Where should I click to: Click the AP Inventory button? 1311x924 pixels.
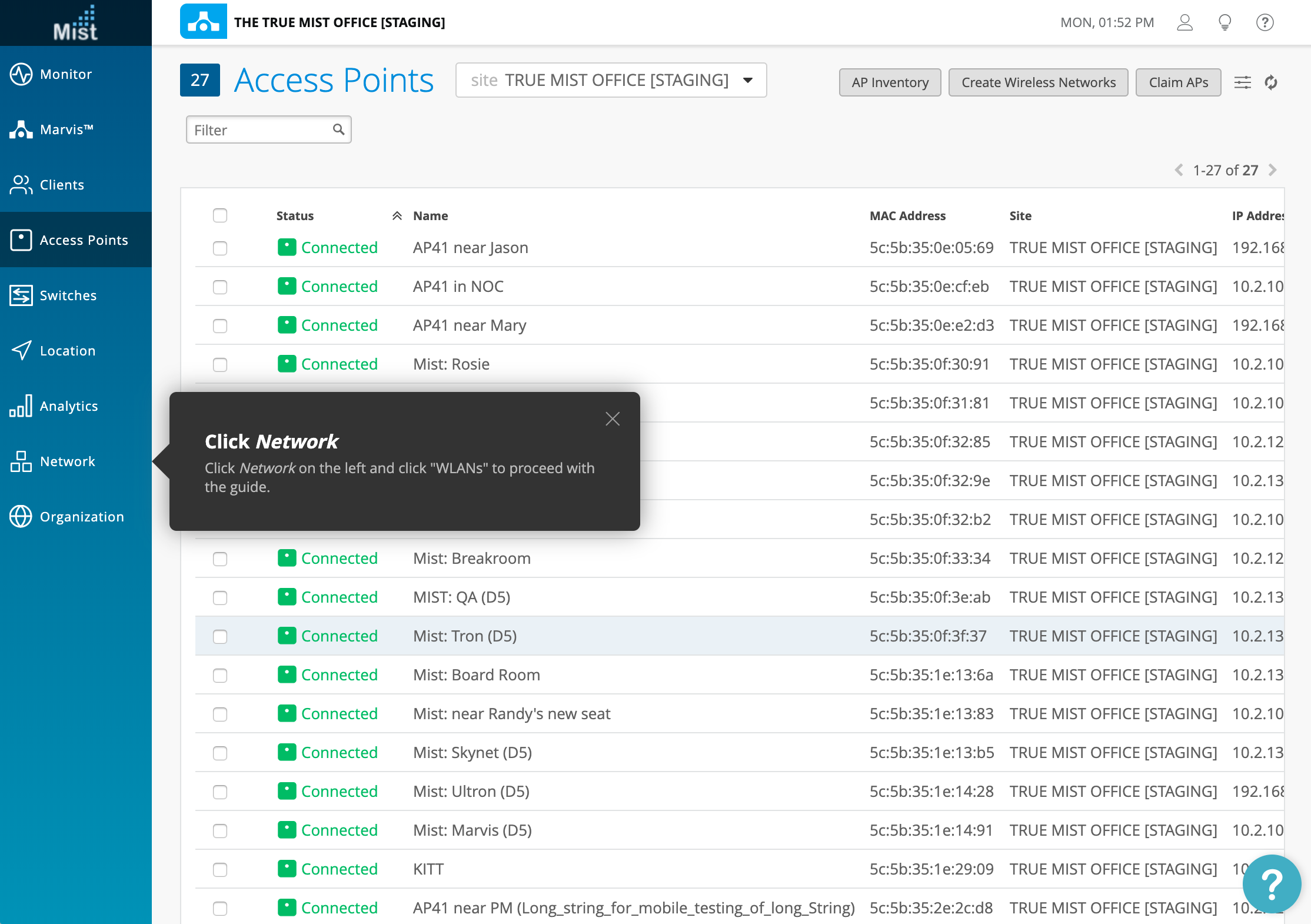(890, 82)
